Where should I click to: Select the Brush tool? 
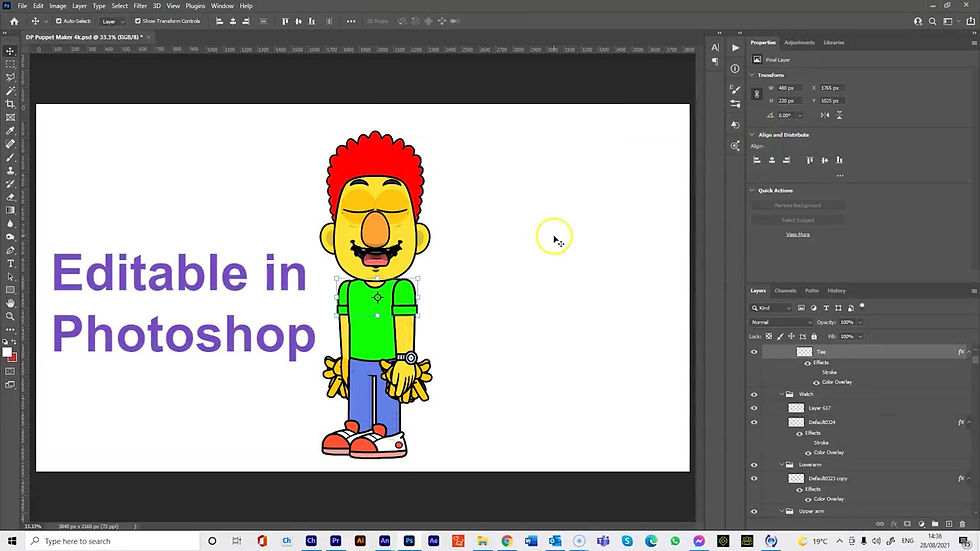(x=10, y=157)
